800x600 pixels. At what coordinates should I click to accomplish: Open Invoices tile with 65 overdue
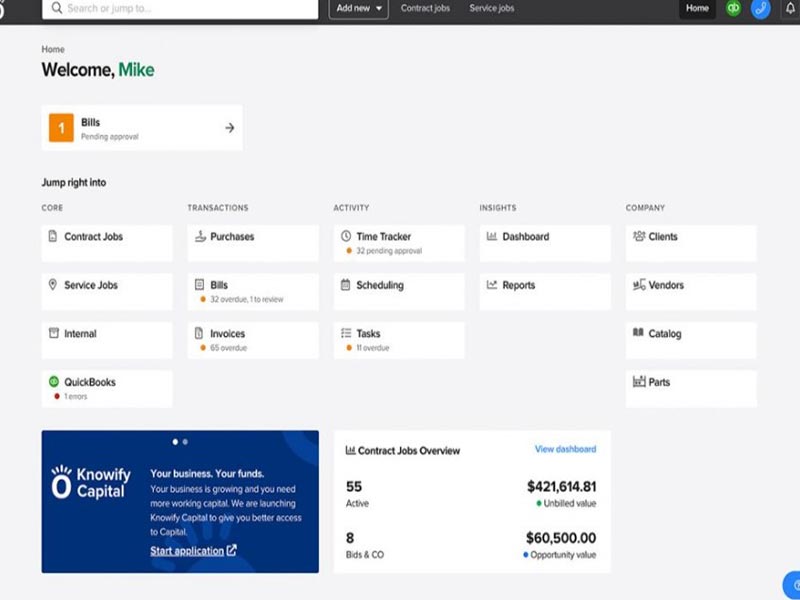click(253, 340)
